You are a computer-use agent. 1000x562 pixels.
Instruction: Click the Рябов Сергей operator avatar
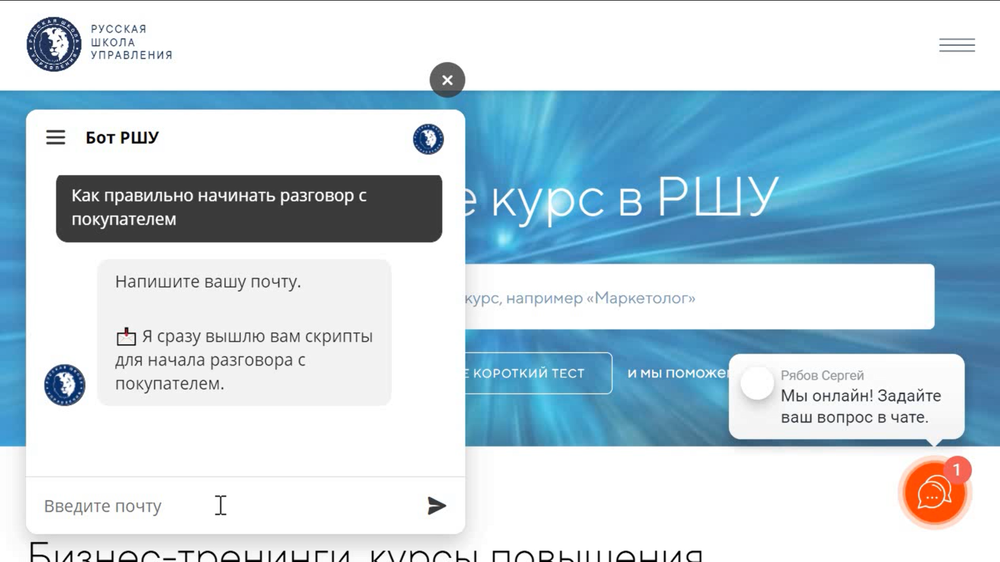tap(757, 383)
